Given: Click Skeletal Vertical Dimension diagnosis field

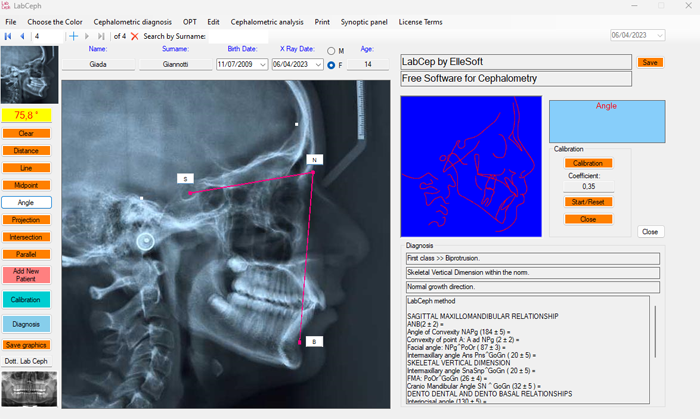Looking at the screenshot, I should point(533,273).
